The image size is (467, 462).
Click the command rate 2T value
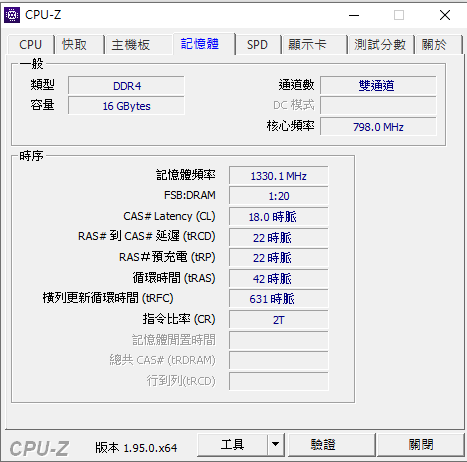pos(279,320)
